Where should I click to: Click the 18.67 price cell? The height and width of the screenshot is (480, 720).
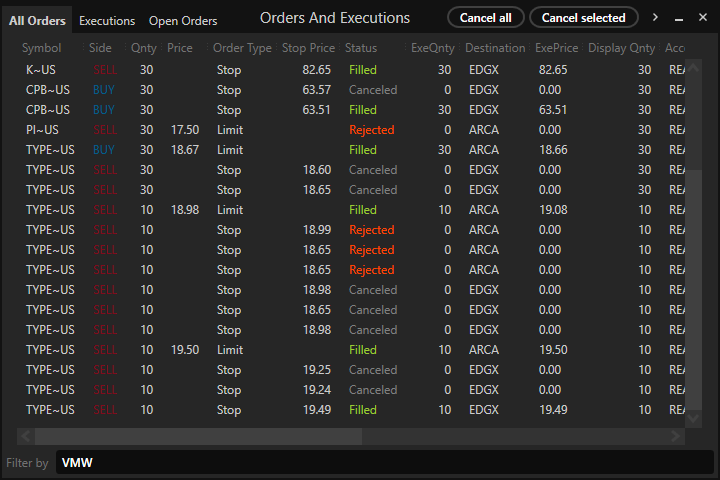click(x=185, y=150)
